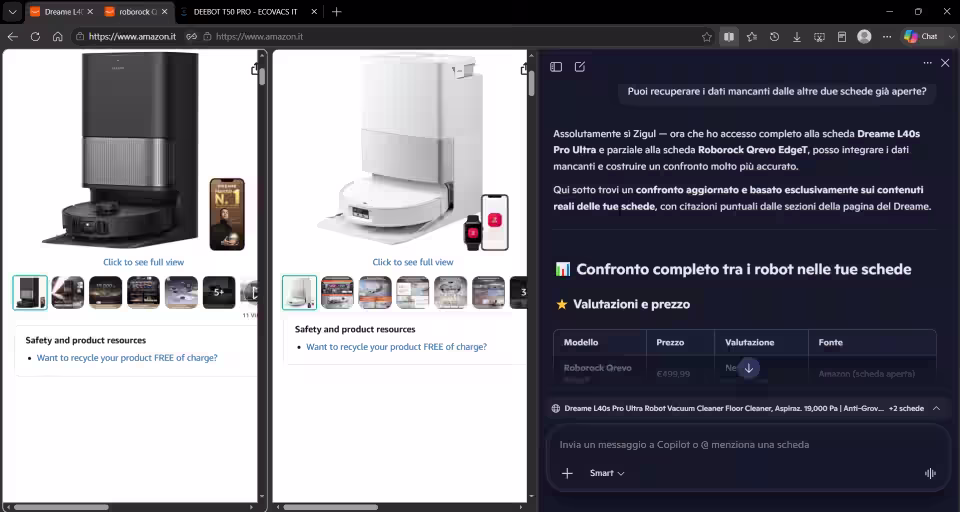Select the fourth Dreame product thumbnail
The height and width of the screenshot is (512, 960).
[x=143, y=293]
